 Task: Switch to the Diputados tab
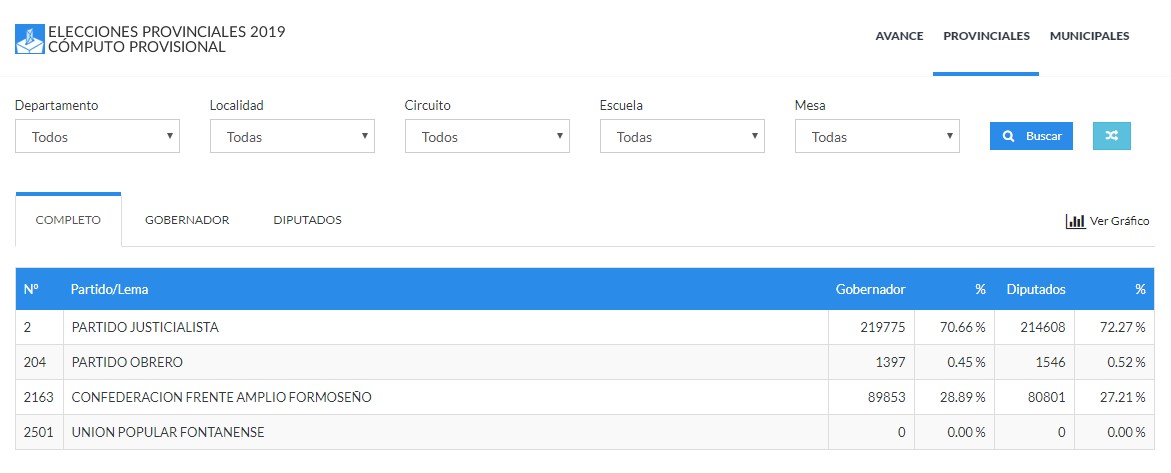coord(307,220)
